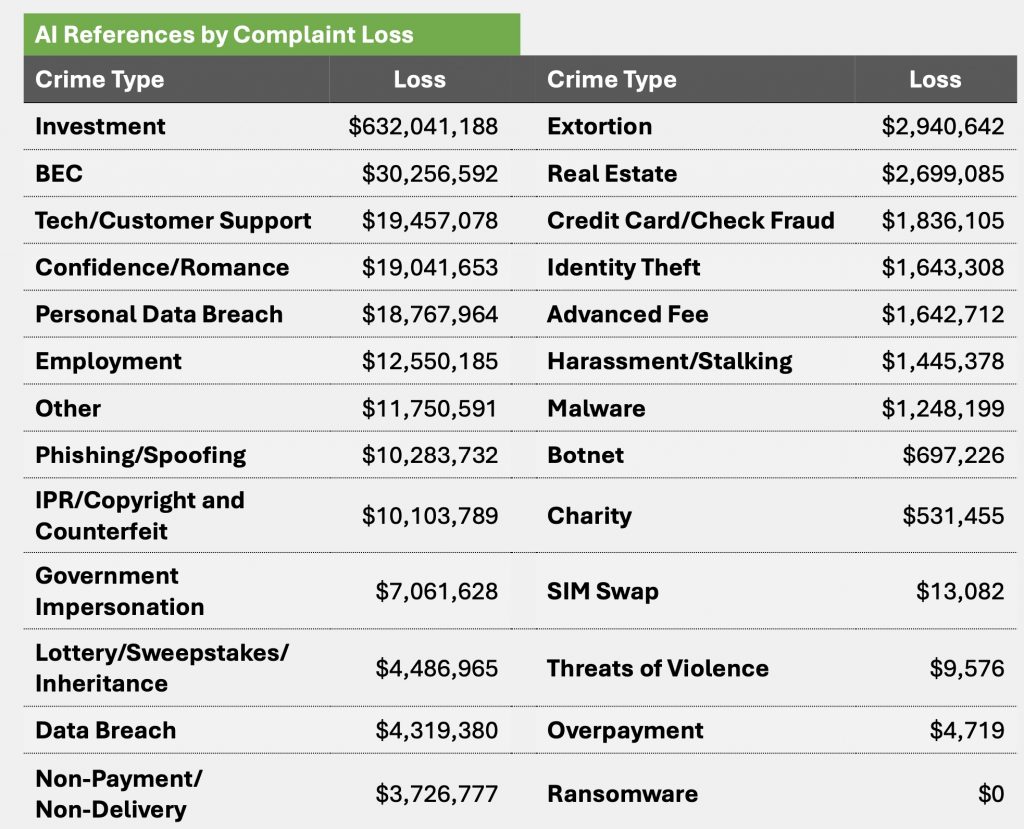Select the Confidence/Romance crime type
1024x829 pixels.
point(162,268)
